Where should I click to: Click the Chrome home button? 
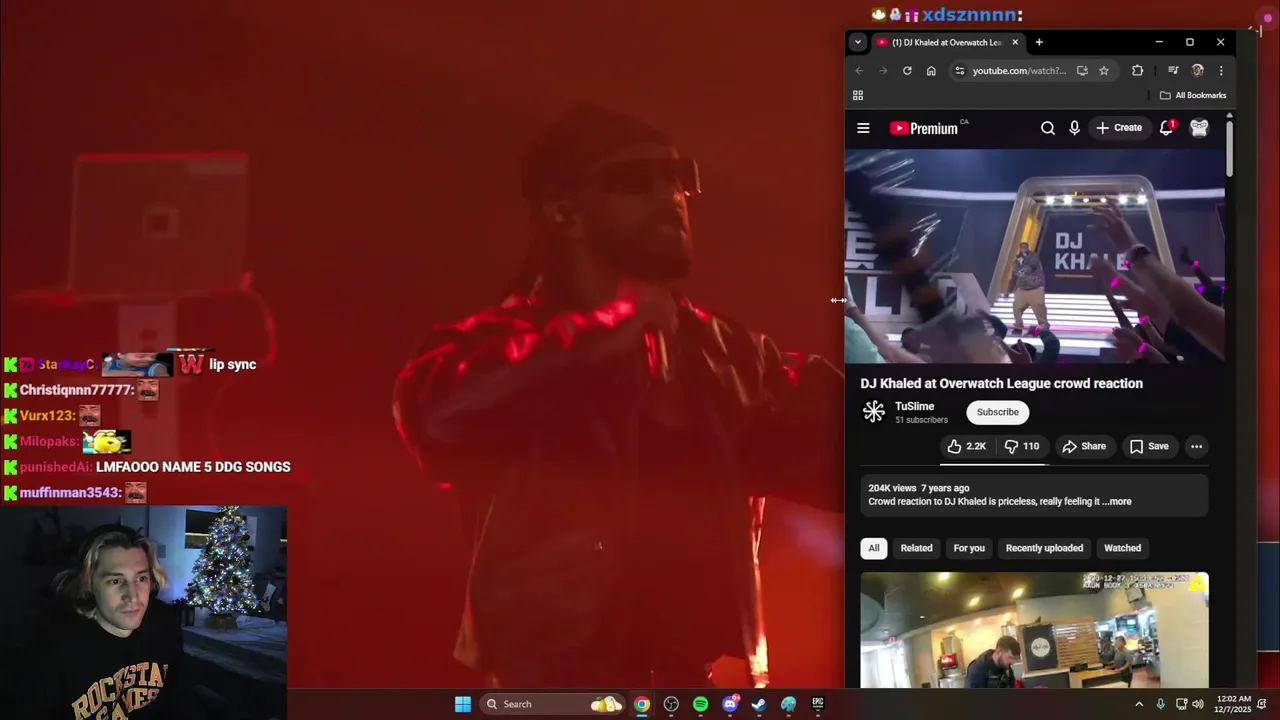[931, 71]
